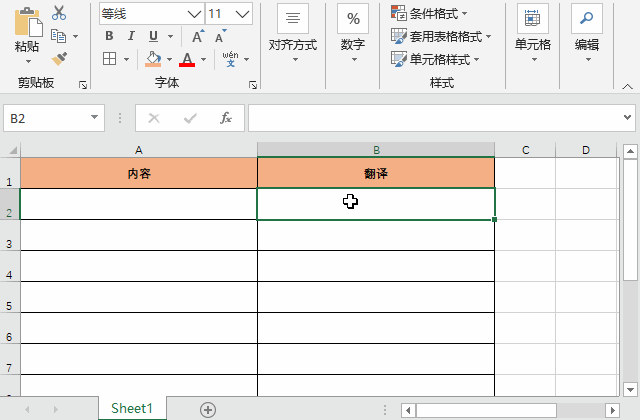Click the Copy icon
This screenshot has width=640, height=420.
point(58,36)
